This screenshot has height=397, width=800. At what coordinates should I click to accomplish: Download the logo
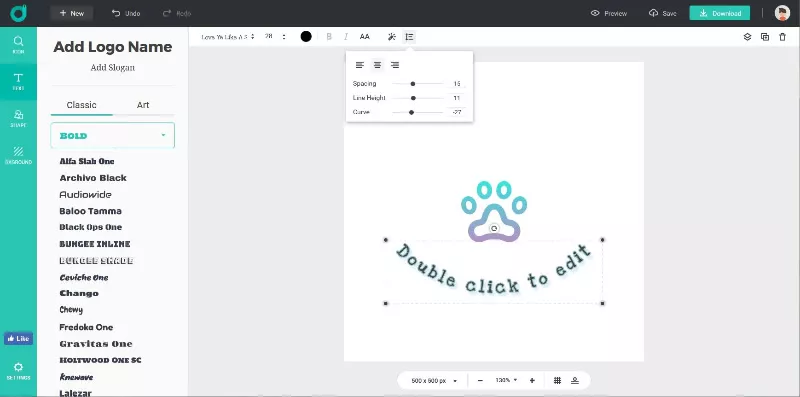(719, 13)
